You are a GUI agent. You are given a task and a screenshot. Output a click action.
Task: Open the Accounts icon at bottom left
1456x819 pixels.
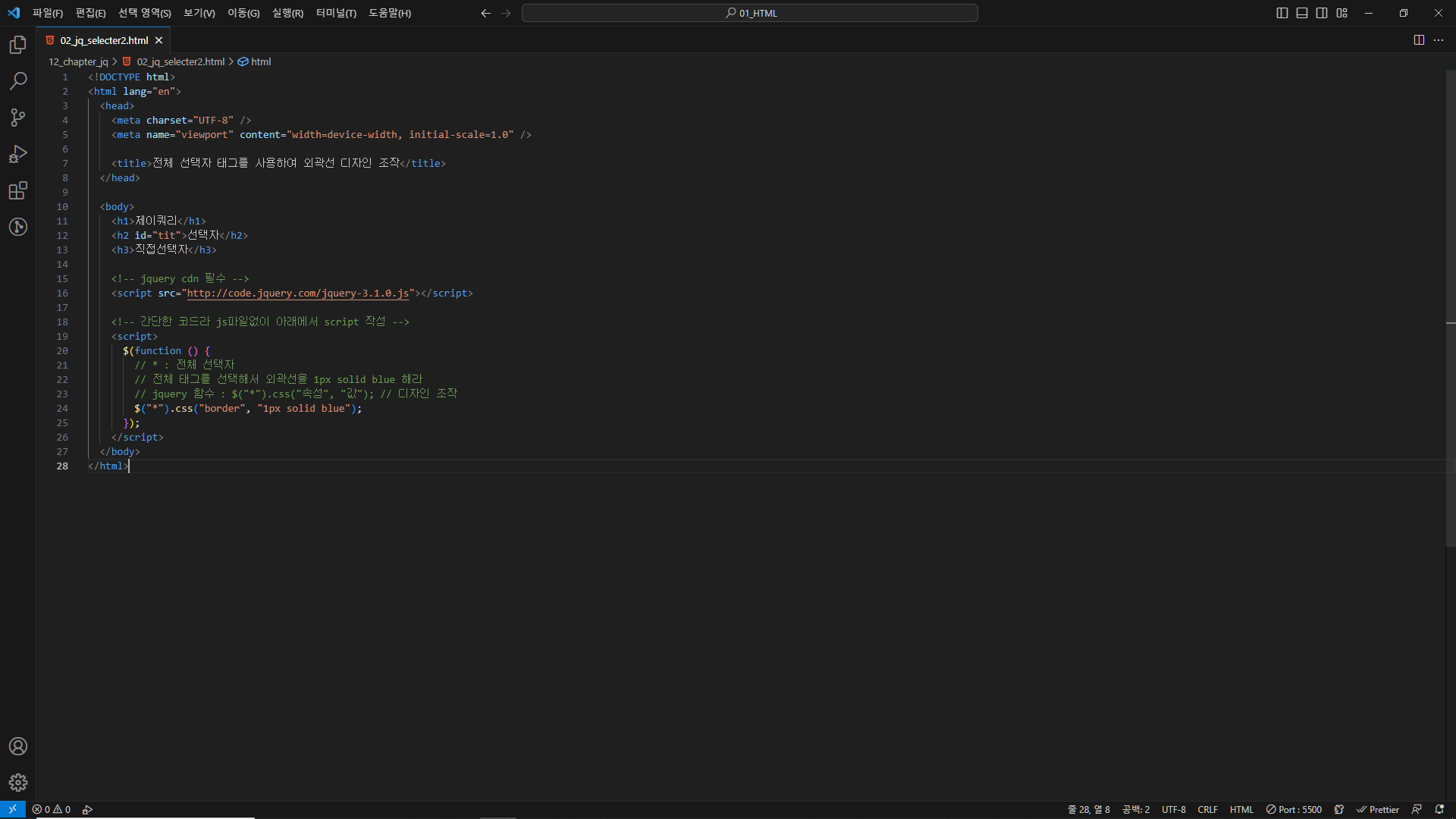[18, 746]
